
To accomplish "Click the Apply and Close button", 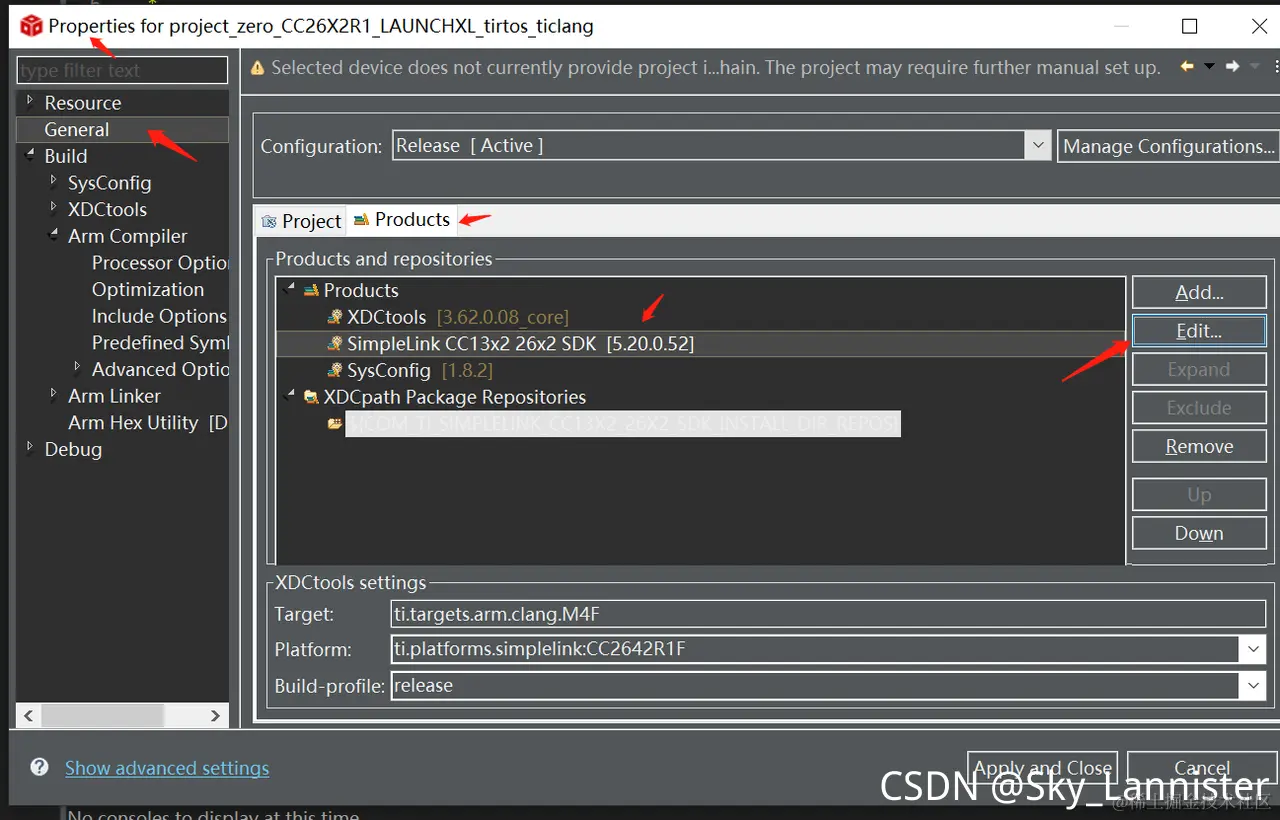I will pyautogui.click(x=1043, y=768).
